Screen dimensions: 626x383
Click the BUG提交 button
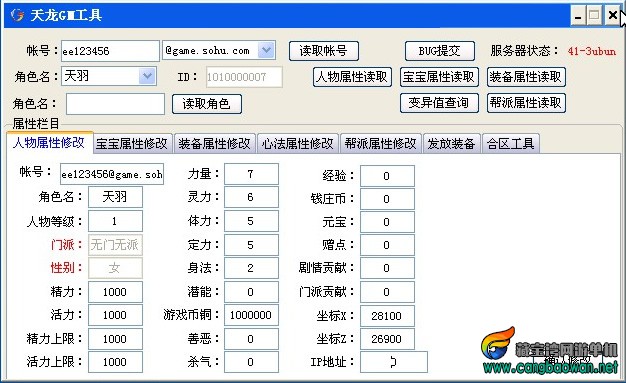[440, 51]
